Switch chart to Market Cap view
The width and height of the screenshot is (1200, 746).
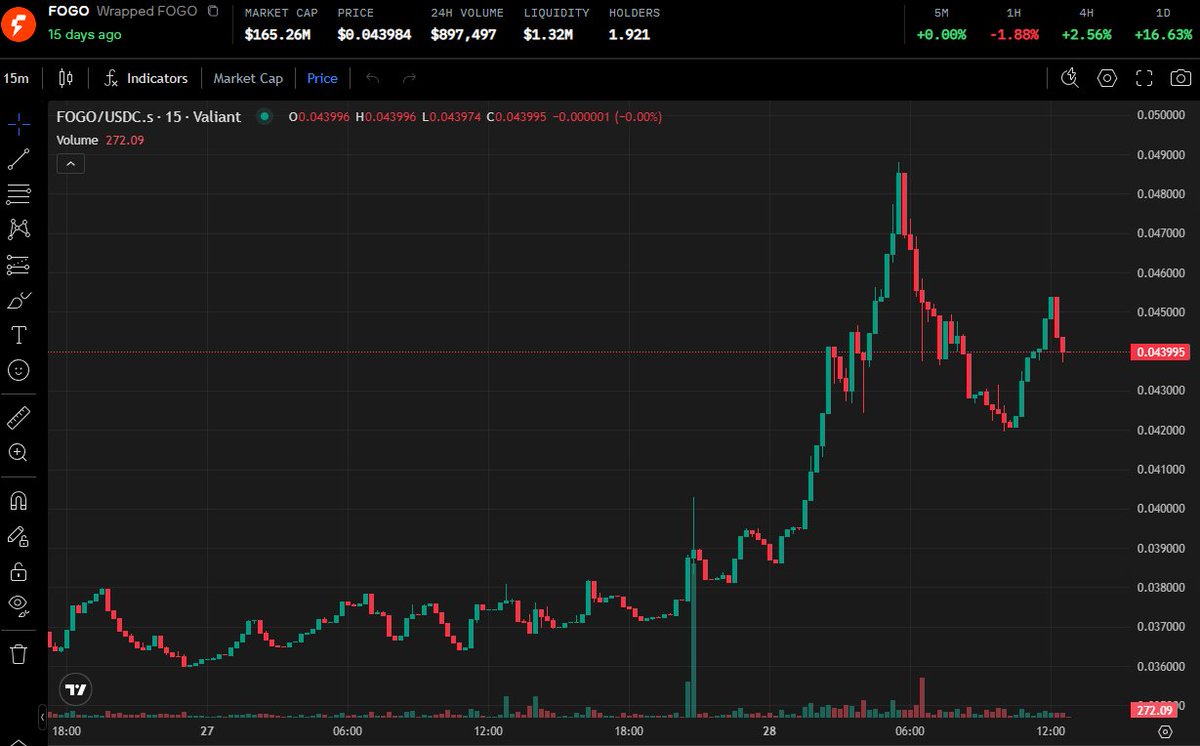pyautogui.click(x=248, y=78)
